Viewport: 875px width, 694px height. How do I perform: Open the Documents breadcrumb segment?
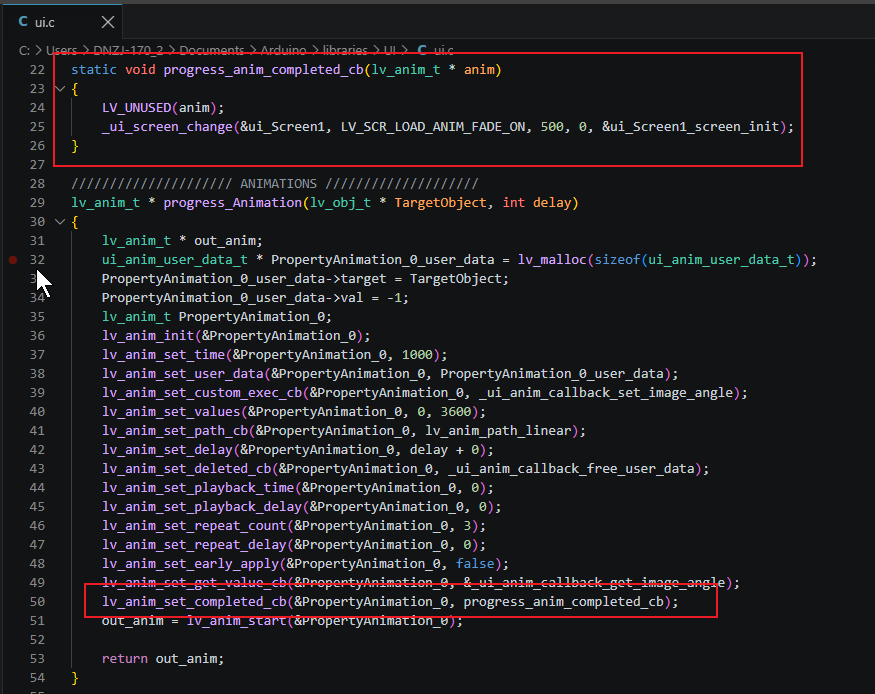pos(211,50)
